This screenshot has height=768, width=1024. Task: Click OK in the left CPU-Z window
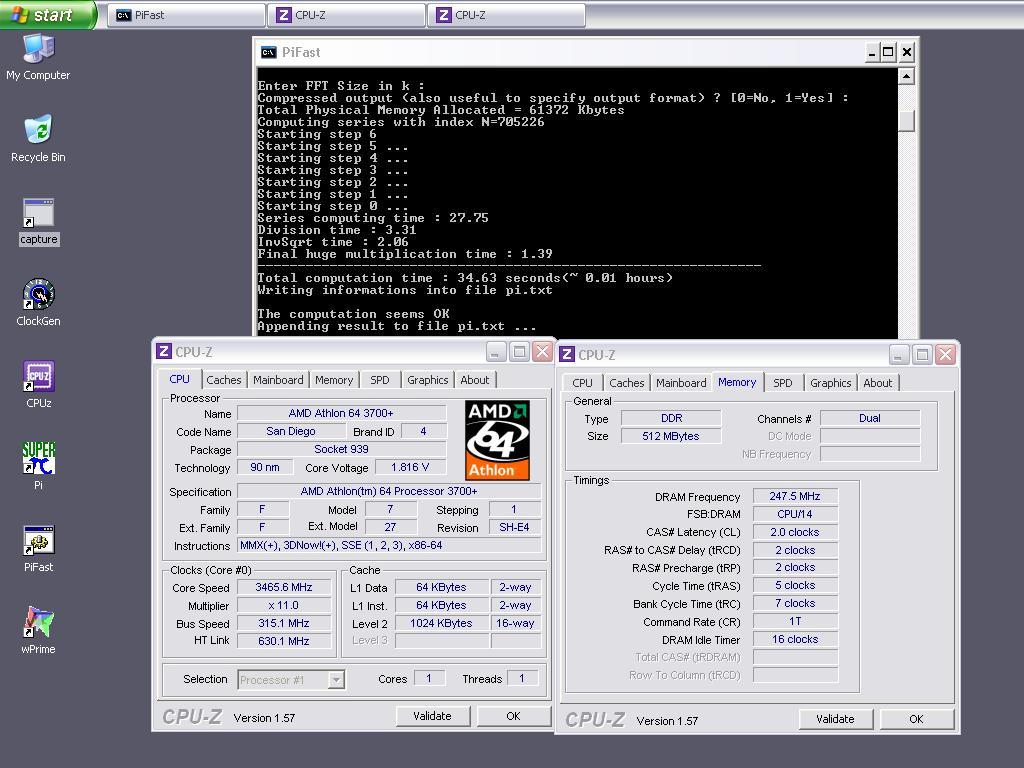pos(513,716)
